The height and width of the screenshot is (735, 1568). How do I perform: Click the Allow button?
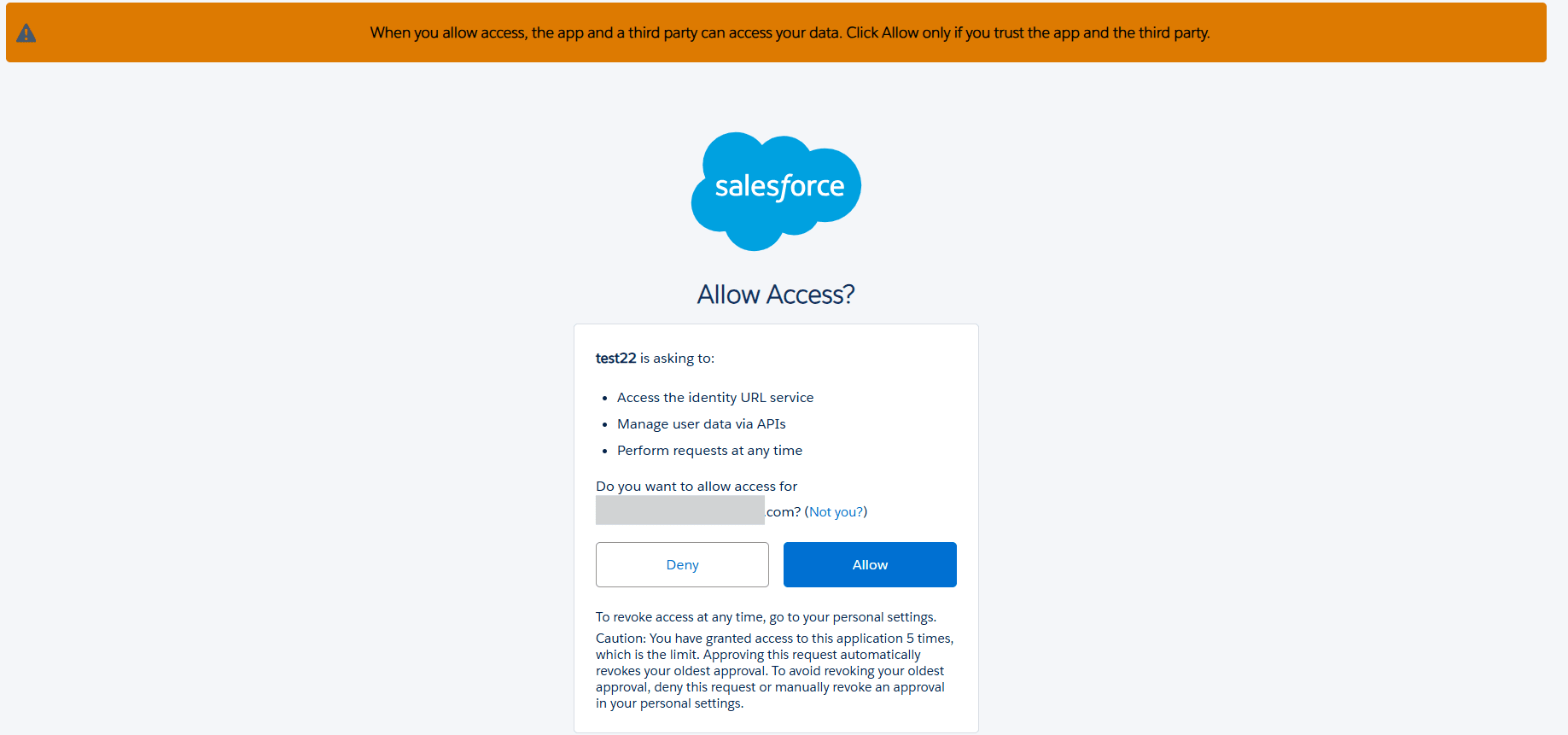(x=869, y=564)
